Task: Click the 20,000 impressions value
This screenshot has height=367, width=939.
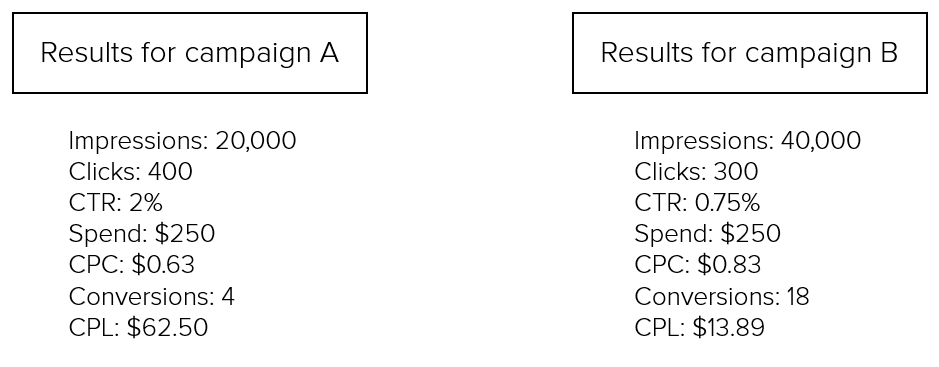Action: [256, 141]
